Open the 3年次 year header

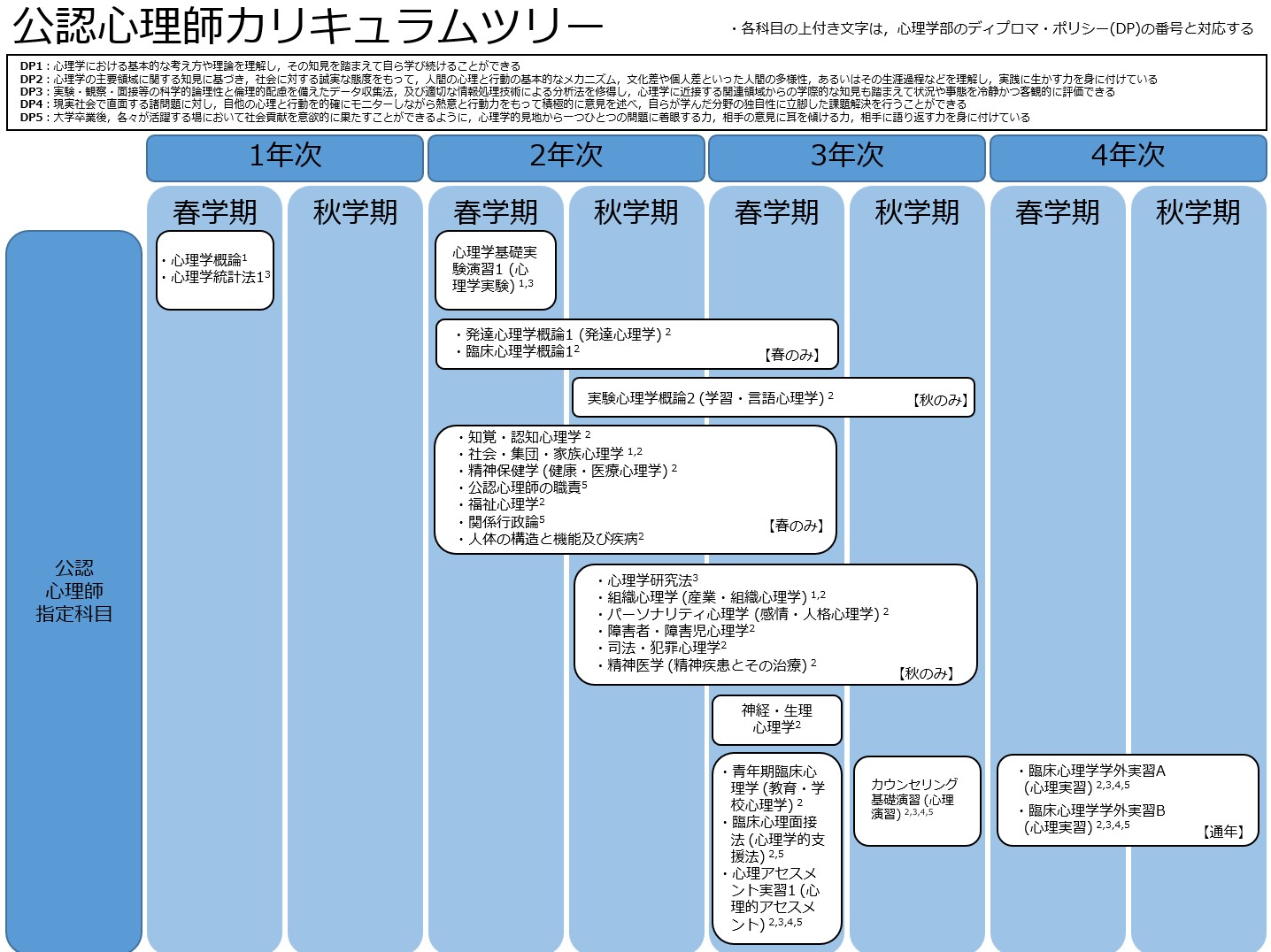847,157
